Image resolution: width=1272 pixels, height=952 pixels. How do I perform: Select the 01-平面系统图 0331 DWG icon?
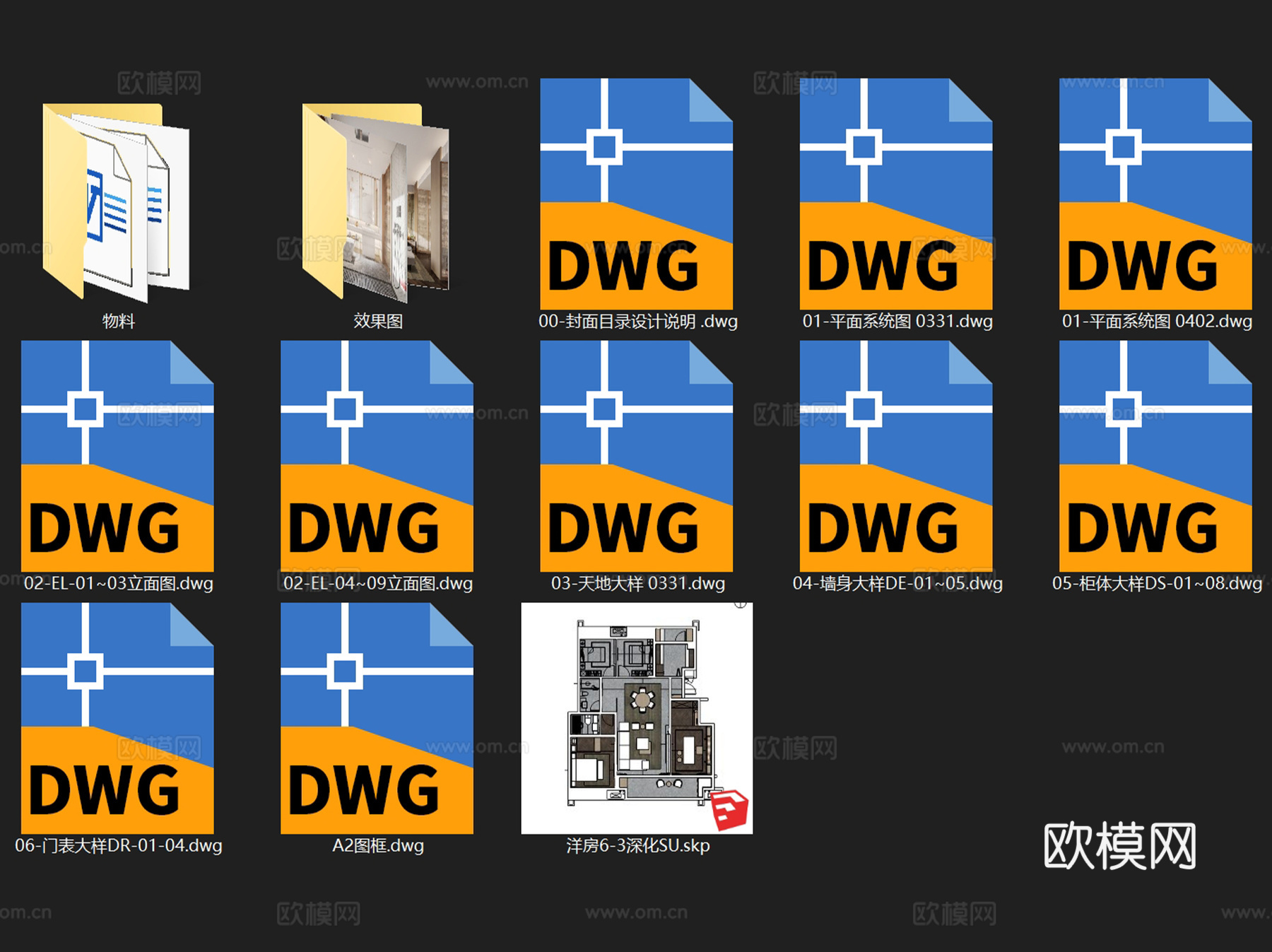pos(896,194)
